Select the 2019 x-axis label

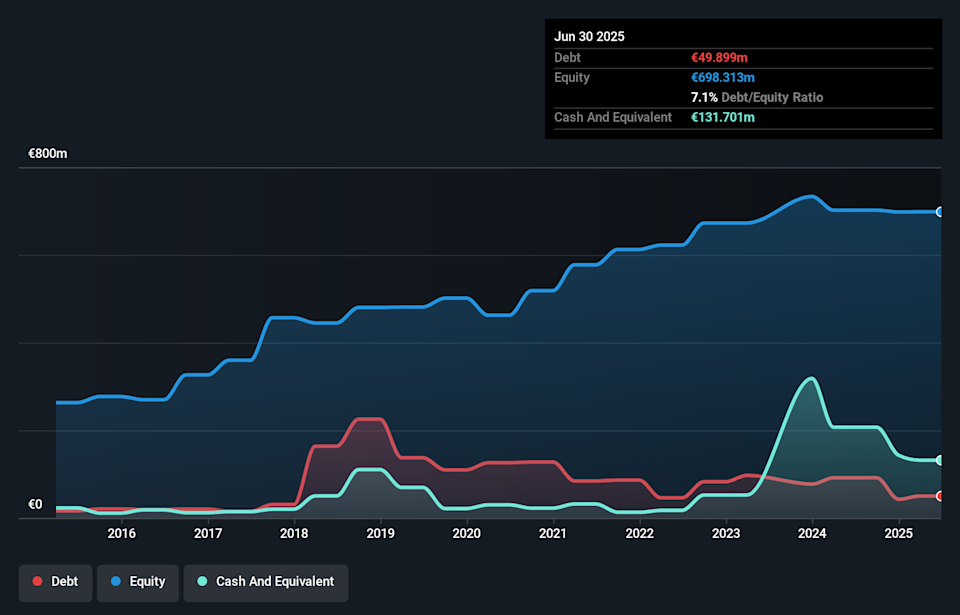(x=380, y=534)
